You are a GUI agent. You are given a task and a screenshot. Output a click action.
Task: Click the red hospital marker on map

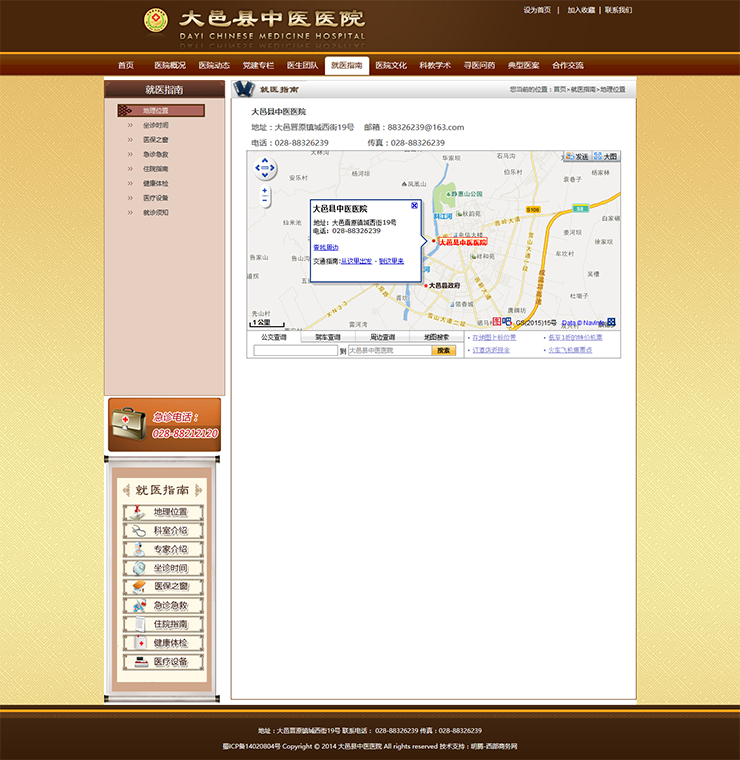434,242
